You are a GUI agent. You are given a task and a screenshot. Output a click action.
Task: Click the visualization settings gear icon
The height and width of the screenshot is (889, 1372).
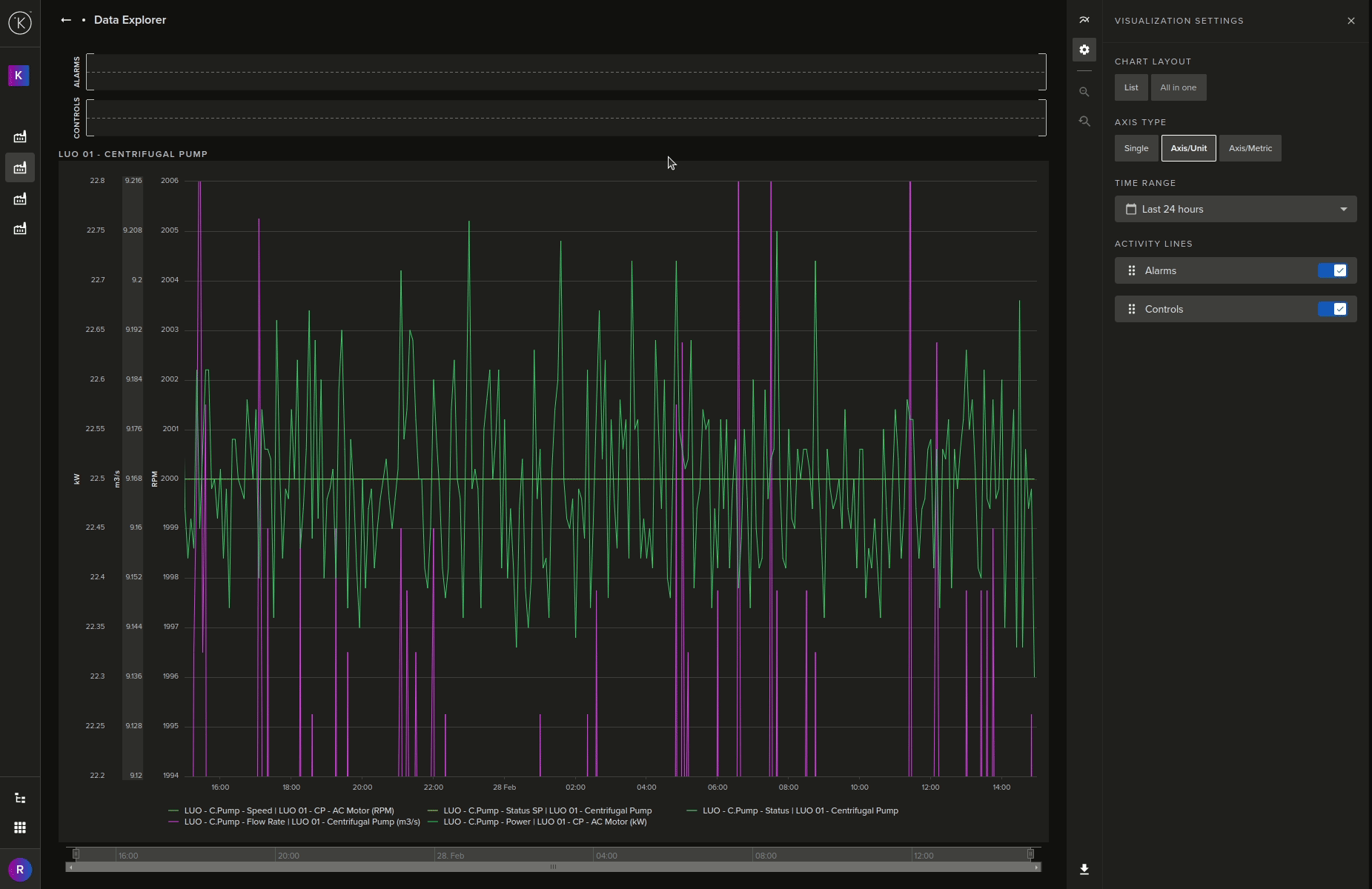click(x=1084, y=50)
